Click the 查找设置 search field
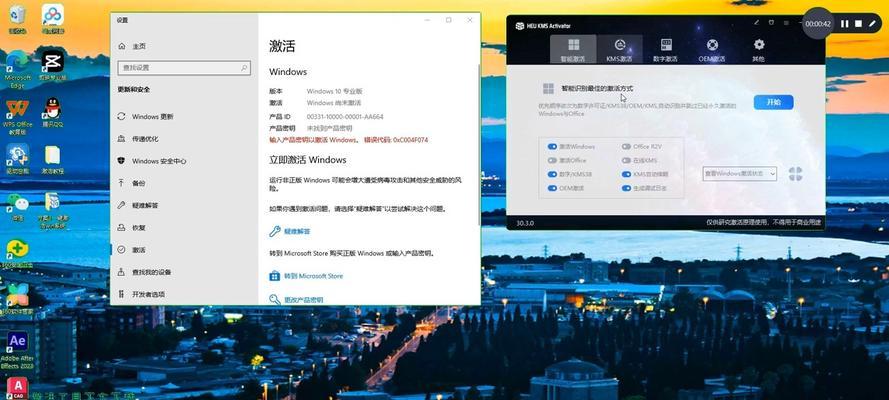This screenshot has width=889, height=400. (x=184, y=67)
